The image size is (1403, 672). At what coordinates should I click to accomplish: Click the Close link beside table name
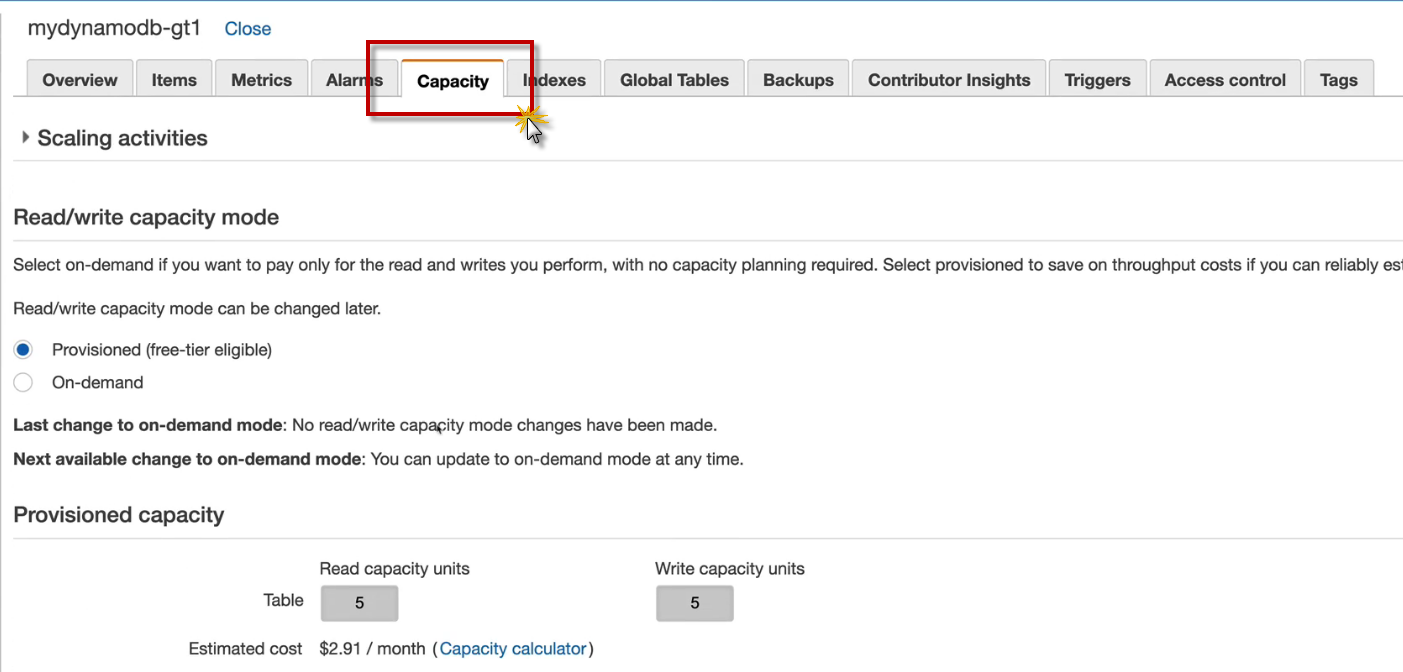tap(247, 29)
